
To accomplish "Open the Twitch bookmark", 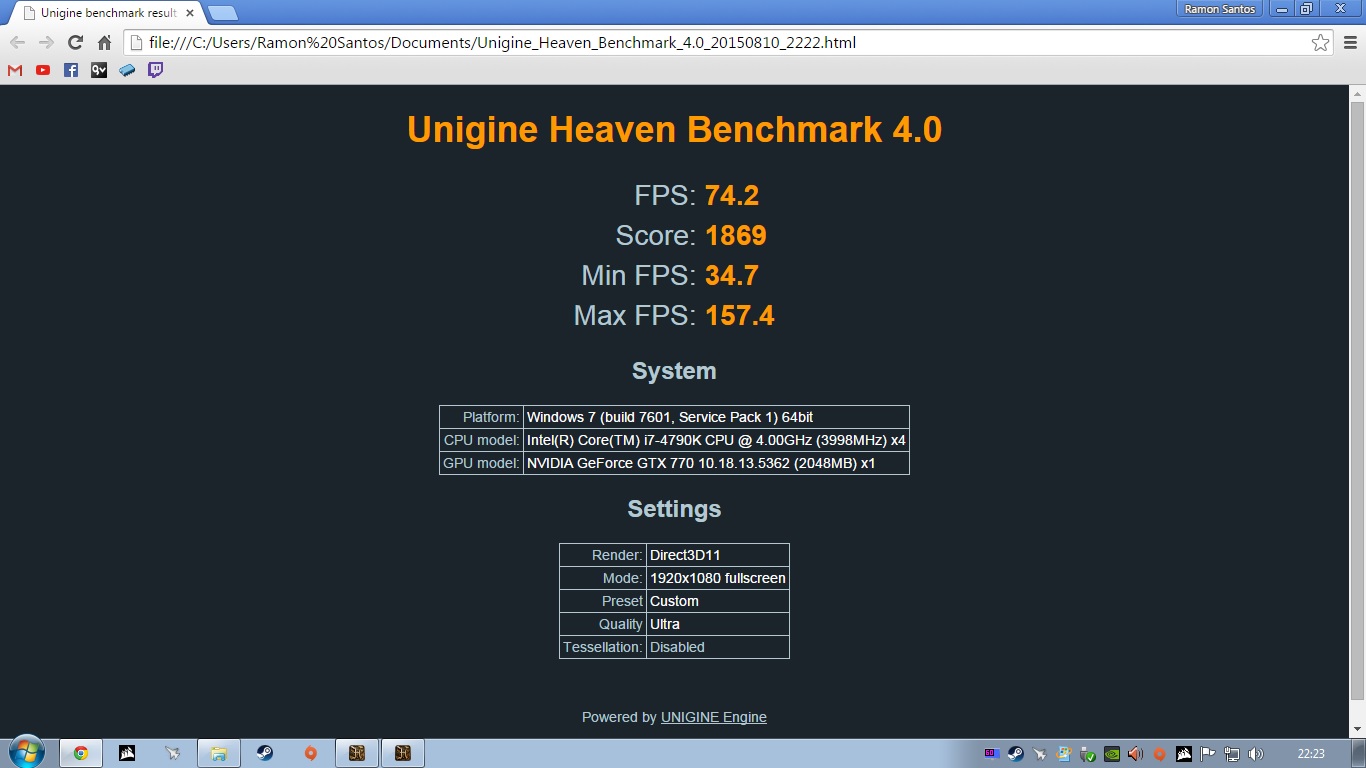I will (x=155, y=70).
